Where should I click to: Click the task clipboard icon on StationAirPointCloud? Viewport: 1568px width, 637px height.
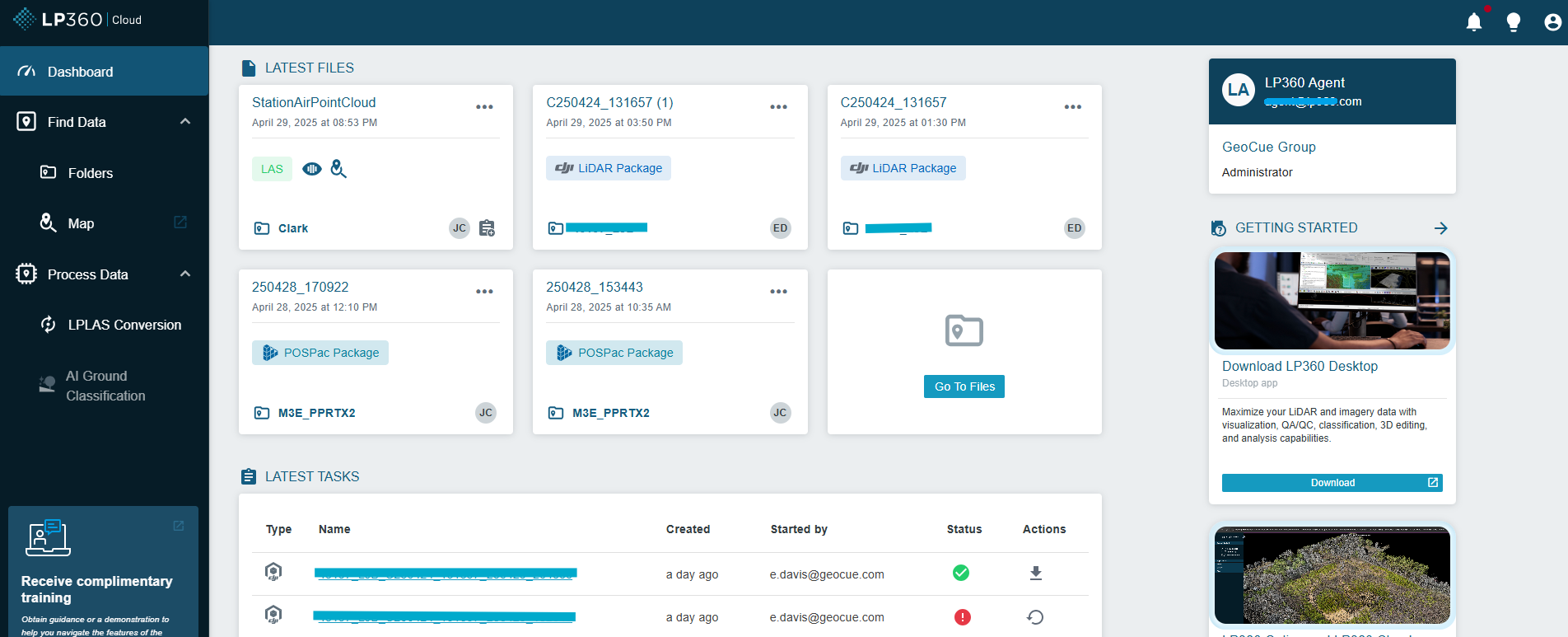point(487,228)
